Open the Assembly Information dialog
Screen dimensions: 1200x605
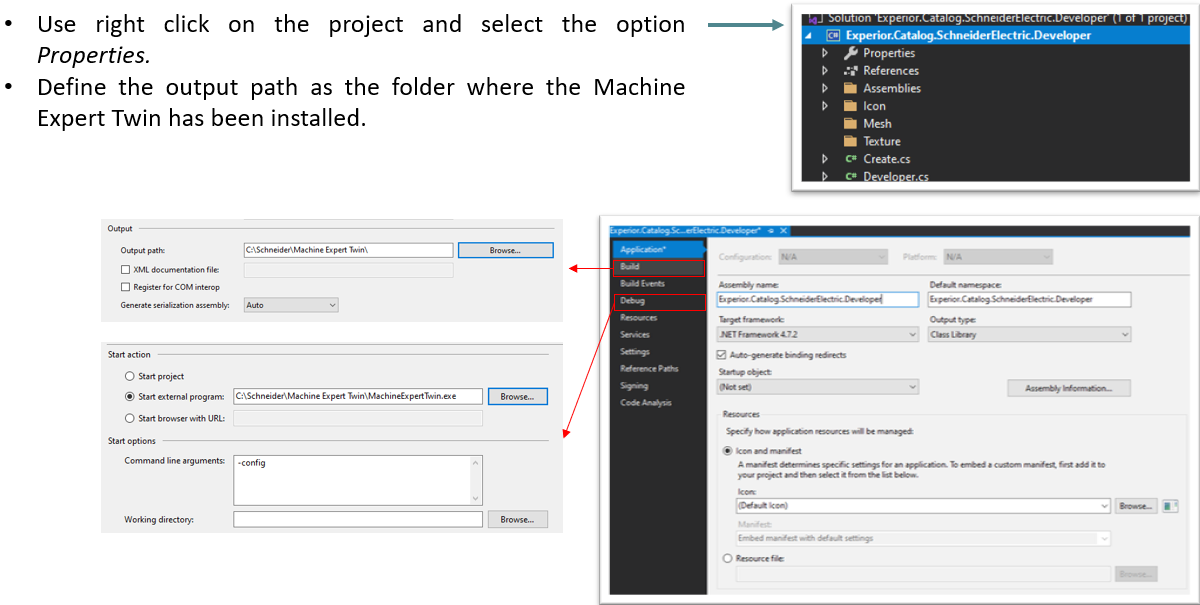pos(1069,388)
